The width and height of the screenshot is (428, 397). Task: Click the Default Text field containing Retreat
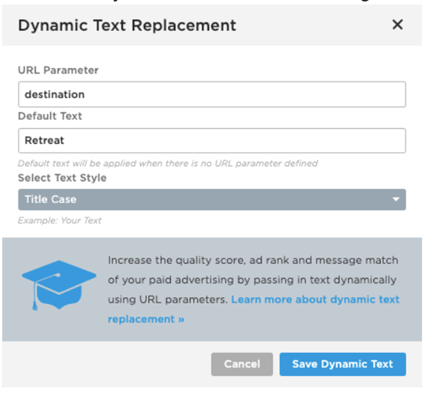point(212,140)
